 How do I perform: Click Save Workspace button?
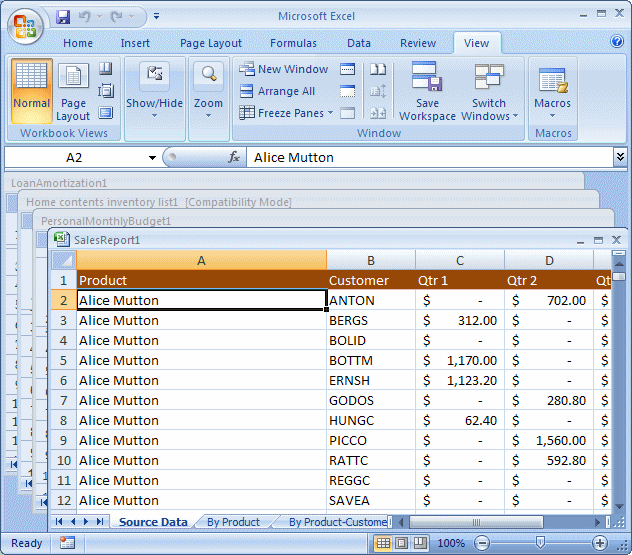tap(427, 91)
